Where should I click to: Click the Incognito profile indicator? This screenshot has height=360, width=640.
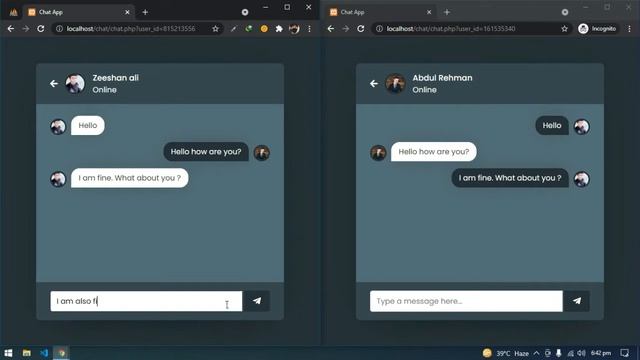[597, 29]
